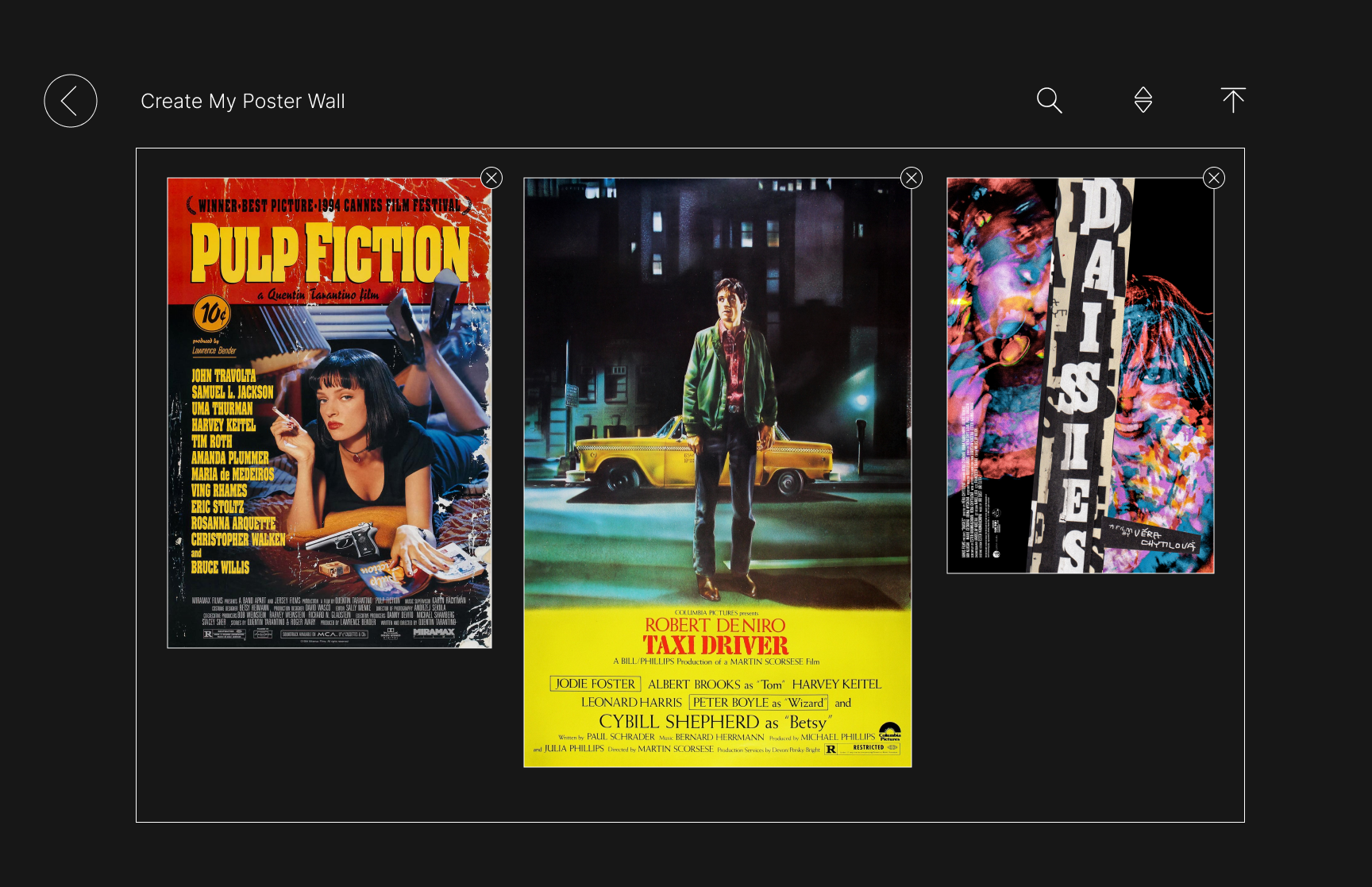Click the sort up-down arrows icon
Viewport: 1372px width, 887px height.
[1143, 100]
